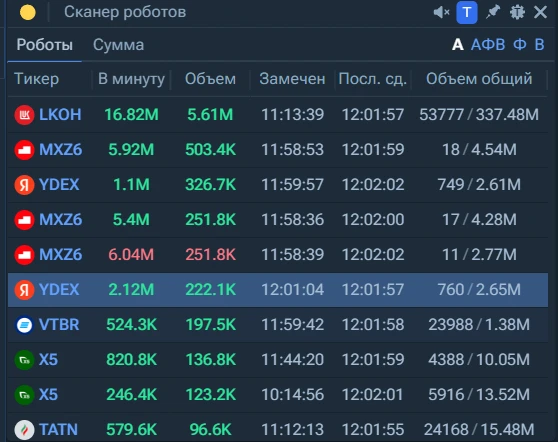Pin the robot scanner widget
Screen dimensions: 558x442
[493, 12]
